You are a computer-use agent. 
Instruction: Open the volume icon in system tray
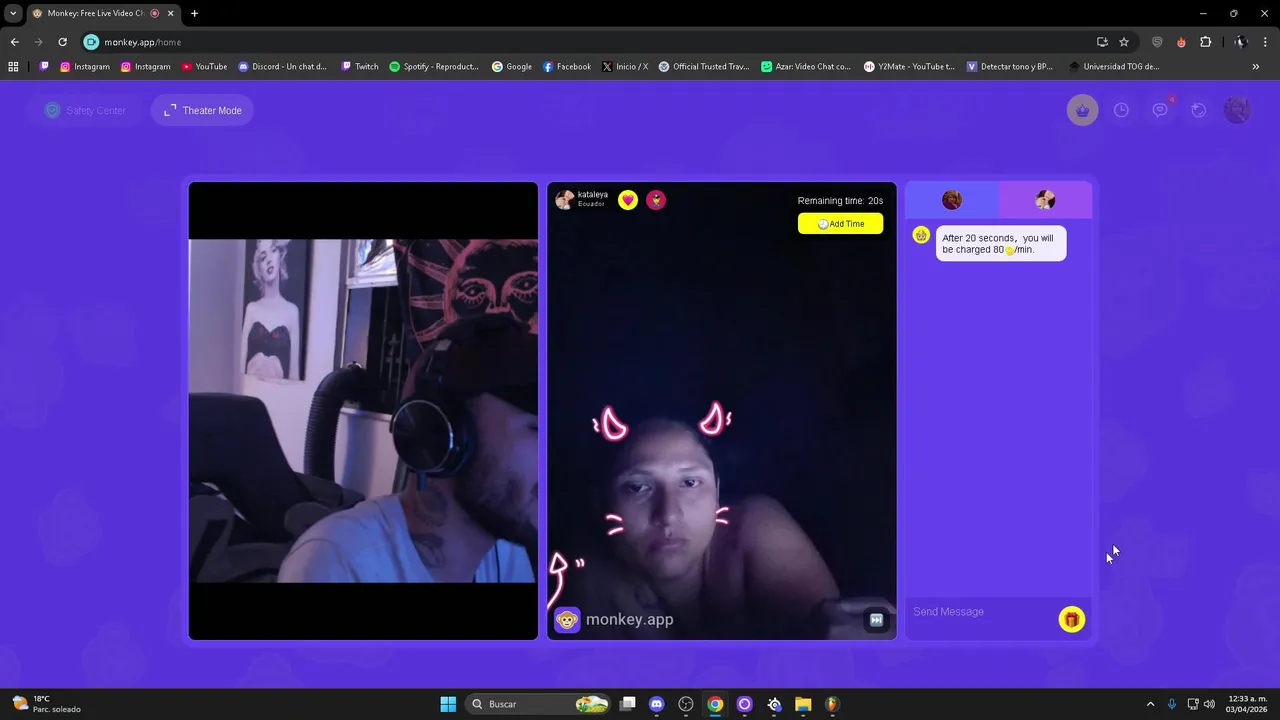point(1210,704)
